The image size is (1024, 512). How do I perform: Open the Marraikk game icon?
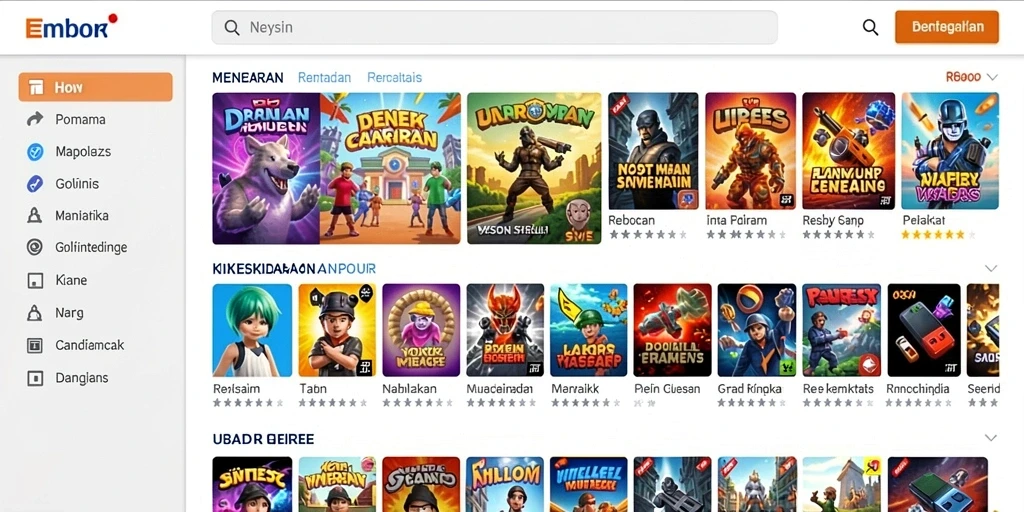click(588, 330)
